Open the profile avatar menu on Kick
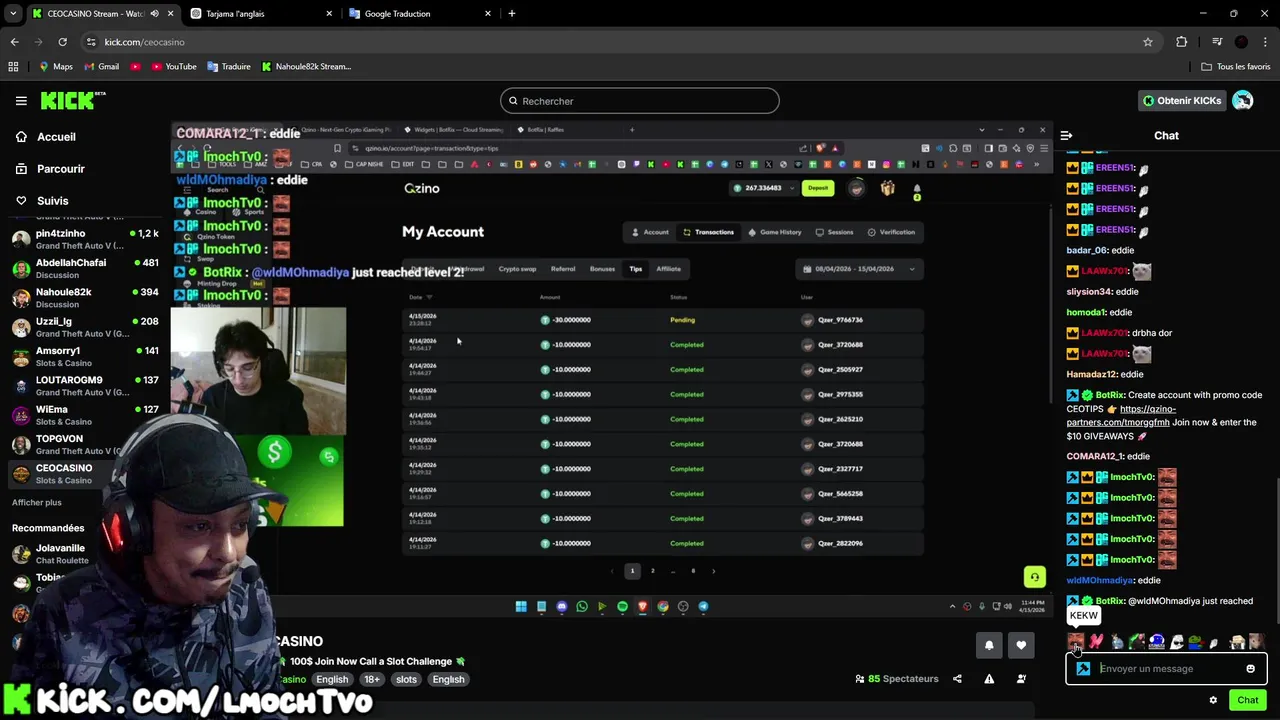The image size is (1280, 720). click(1242, 100)
